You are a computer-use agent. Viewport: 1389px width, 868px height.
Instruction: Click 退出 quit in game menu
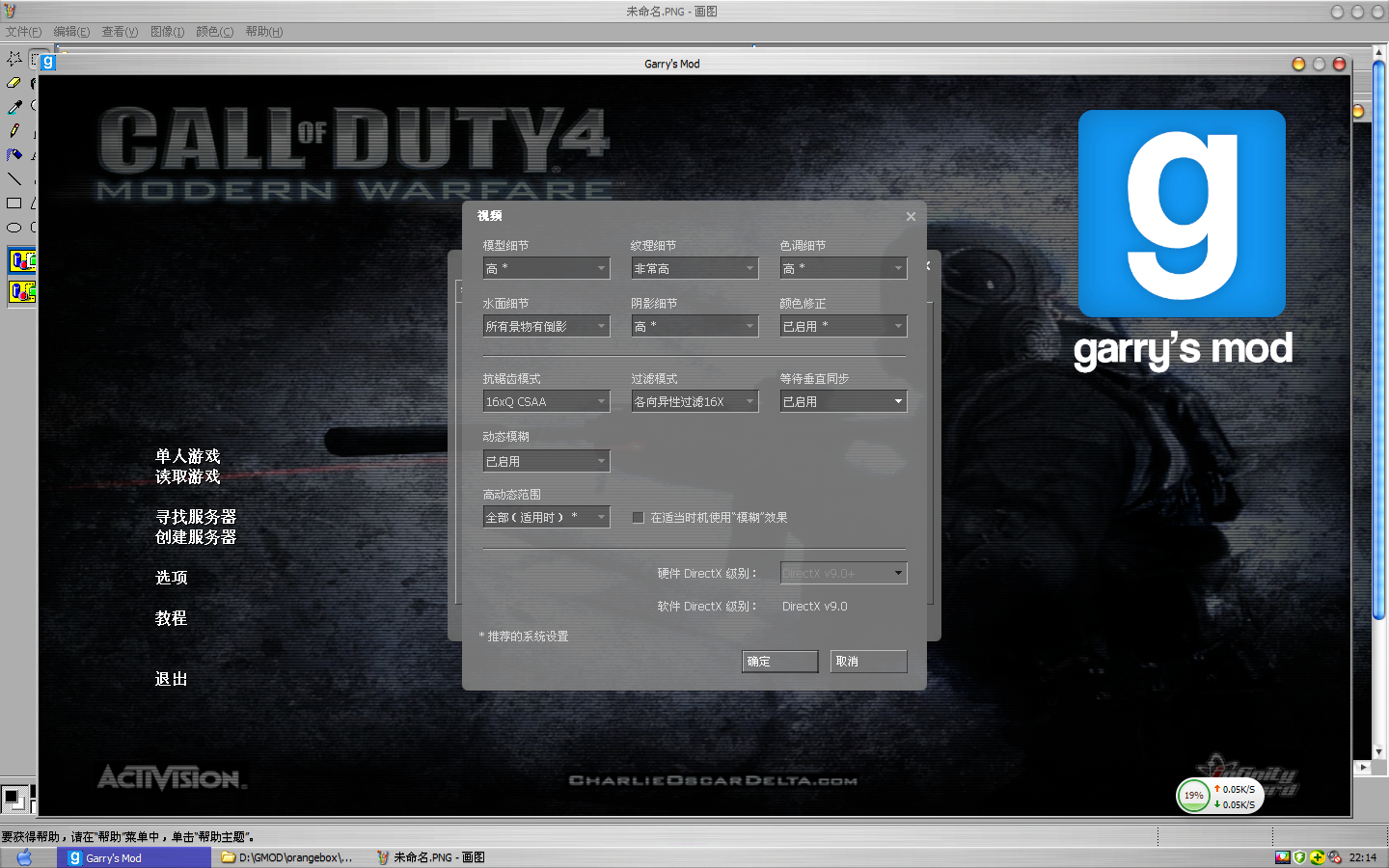pos(172,679)
